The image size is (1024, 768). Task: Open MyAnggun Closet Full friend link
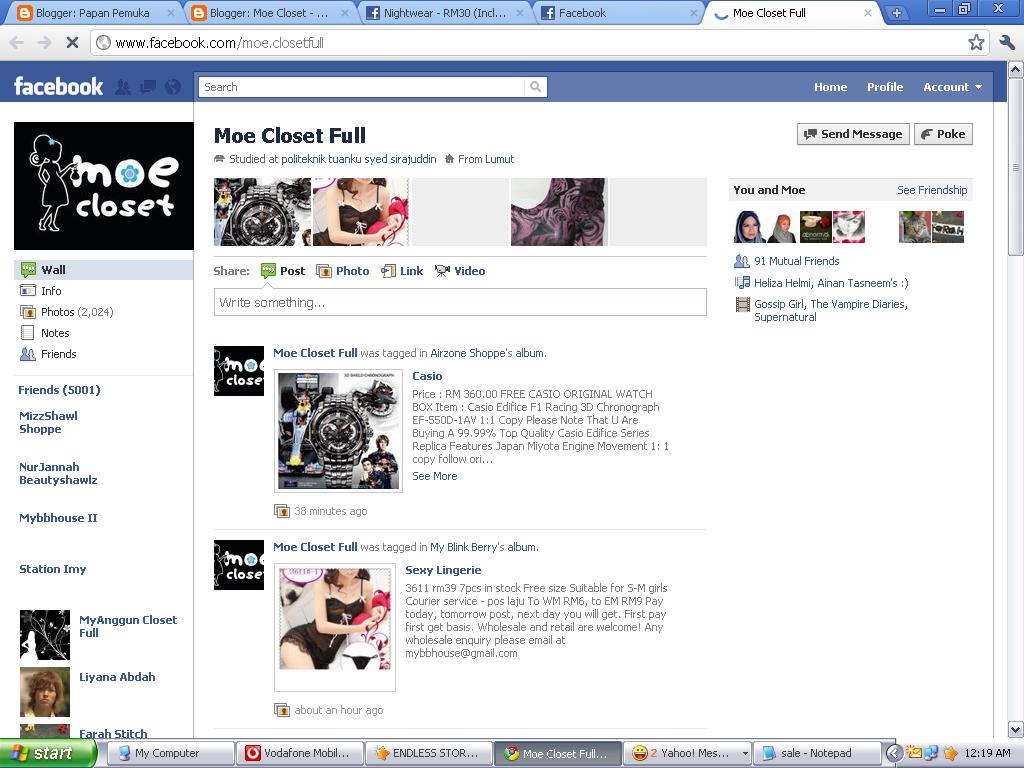tap(128, 626)
